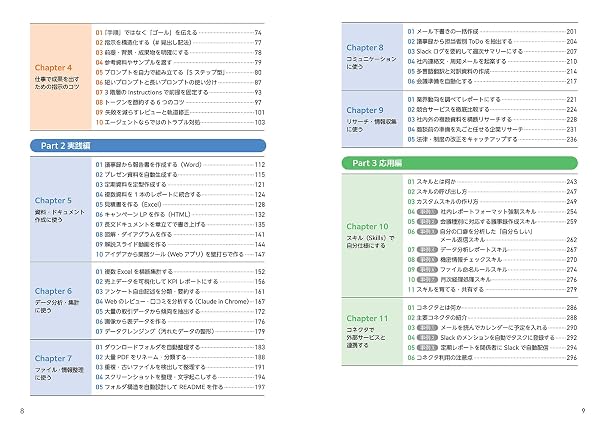Image resolution: width=606 pixels, height=430 pixels.
Task: Click the "Instructions" entry on page 93
Action: click(179, 92)
